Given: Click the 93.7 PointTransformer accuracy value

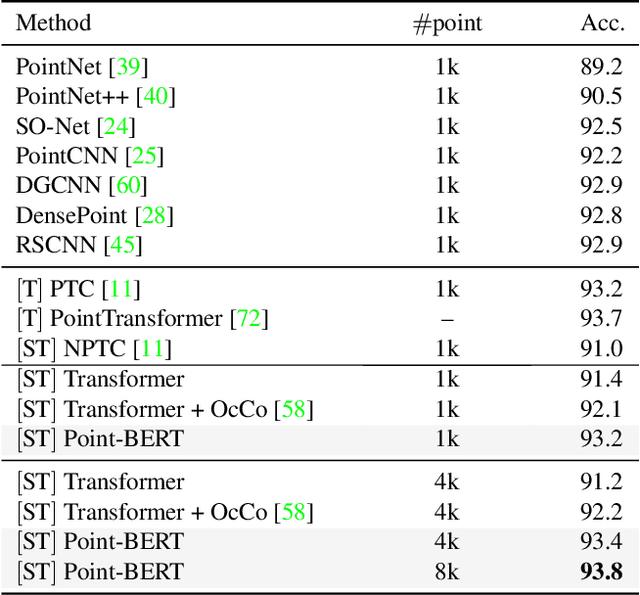Looking at the screenshot, I should pos(603,319).
